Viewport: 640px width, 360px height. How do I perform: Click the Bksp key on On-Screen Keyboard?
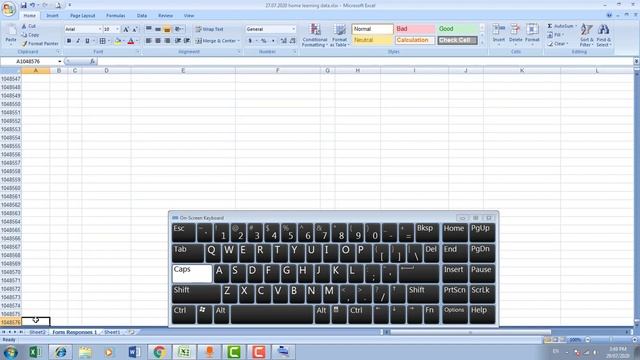point(427,233)
